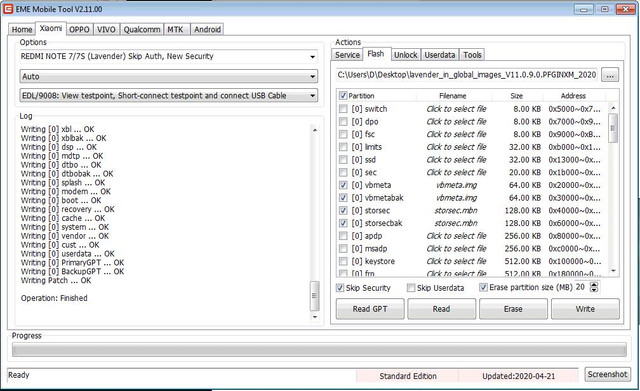Click storsec.mbn filename in storsec row

(456, 211)
